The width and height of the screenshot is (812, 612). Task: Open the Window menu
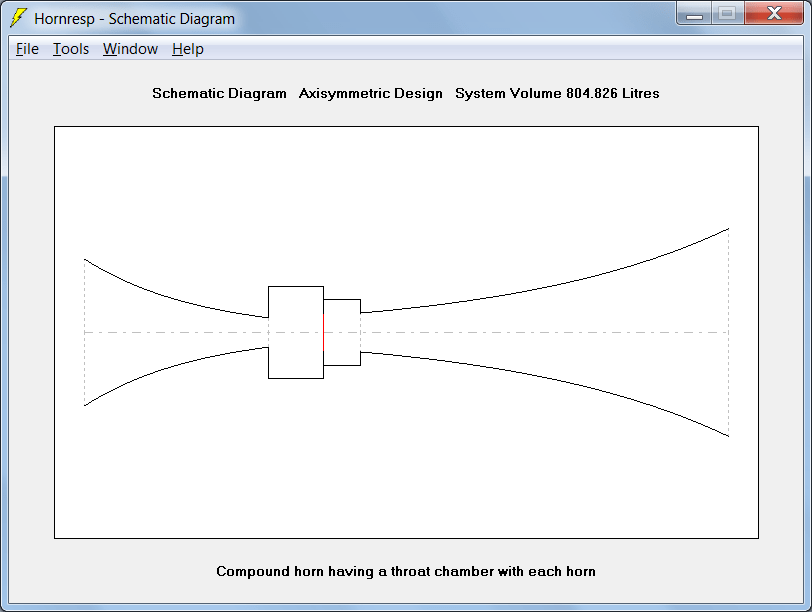pos(130,49)
